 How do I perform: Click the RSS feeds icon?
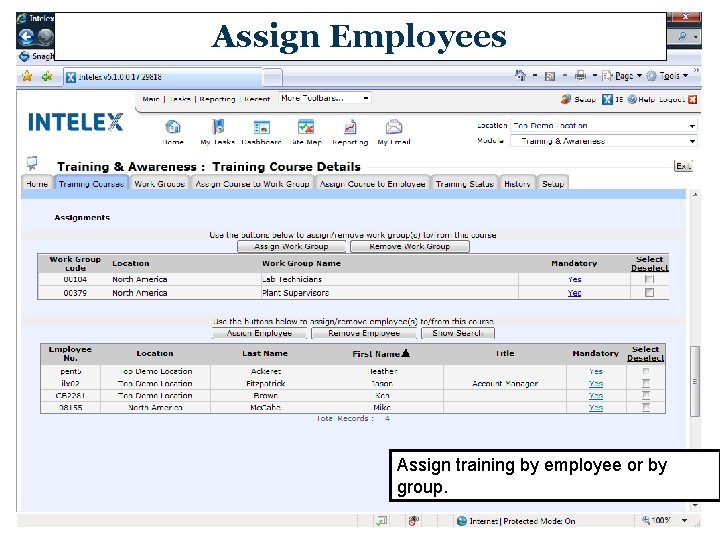[x=550, y=76]
